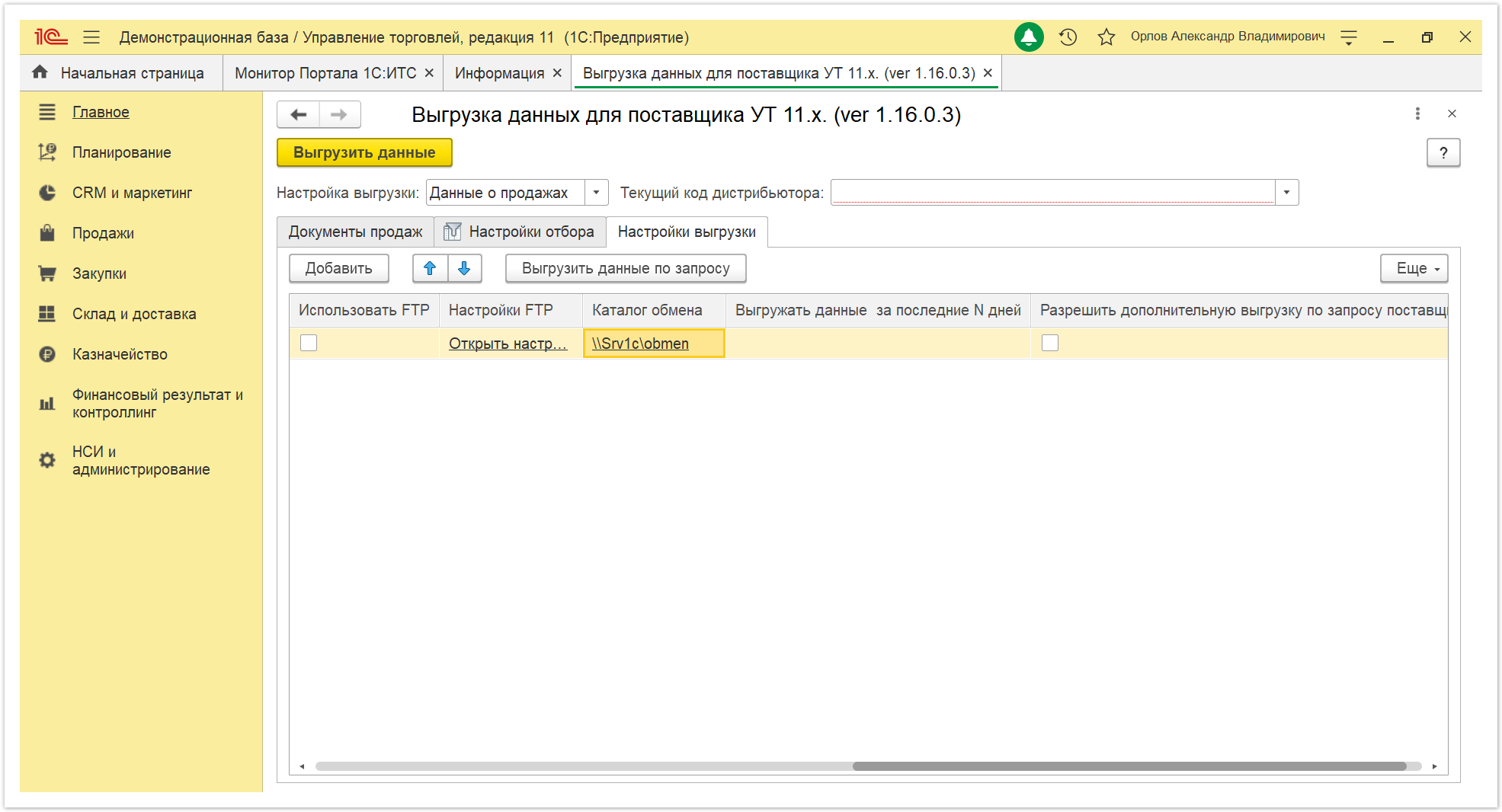The width and height of the screenshot is (1502, 812).
Task: Open Главное section icon in sidebar
Action: [47, 112]
